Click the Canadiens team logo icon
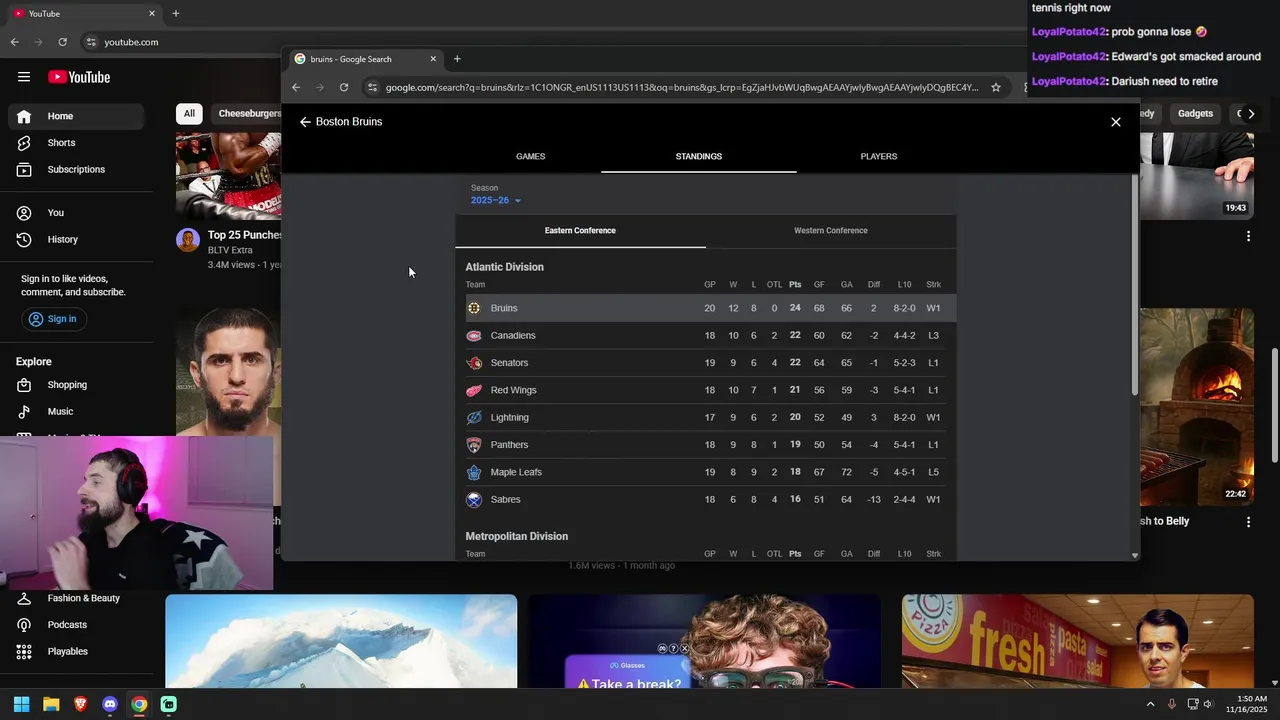Screen dimensions: 1280x720 [474, 336]
